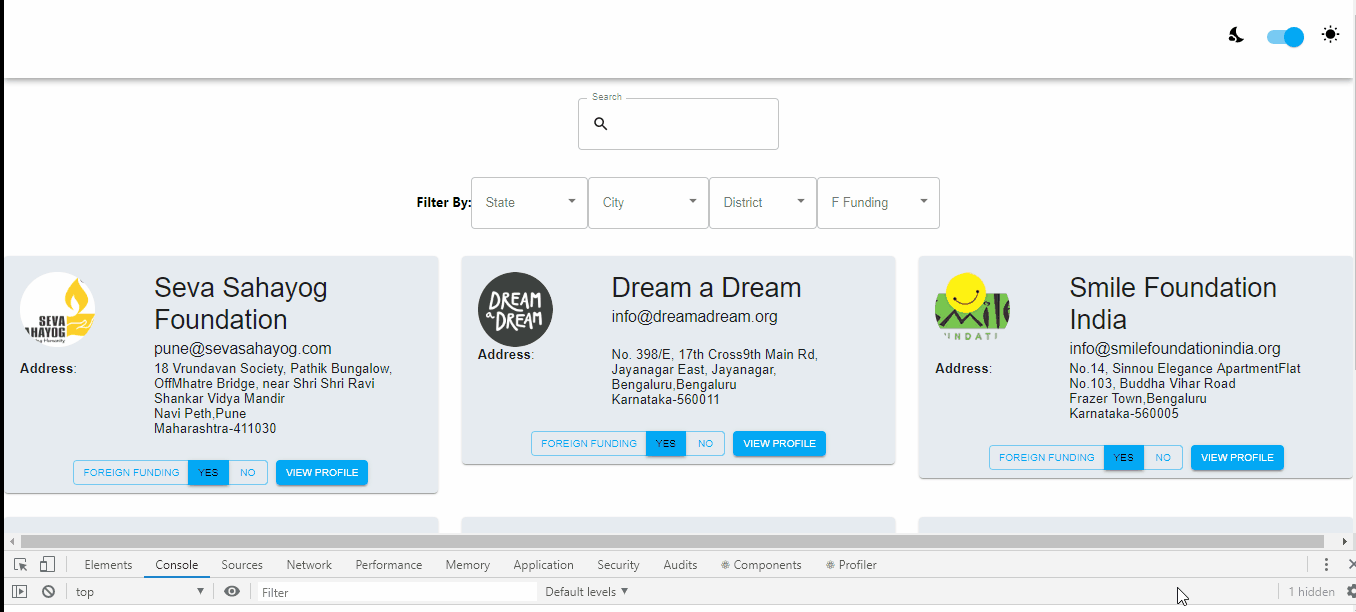Viewport: 1356px width, 612px height.
Task: View profile of Seva Sahayog Foundation
Action: tap(322, 473)
